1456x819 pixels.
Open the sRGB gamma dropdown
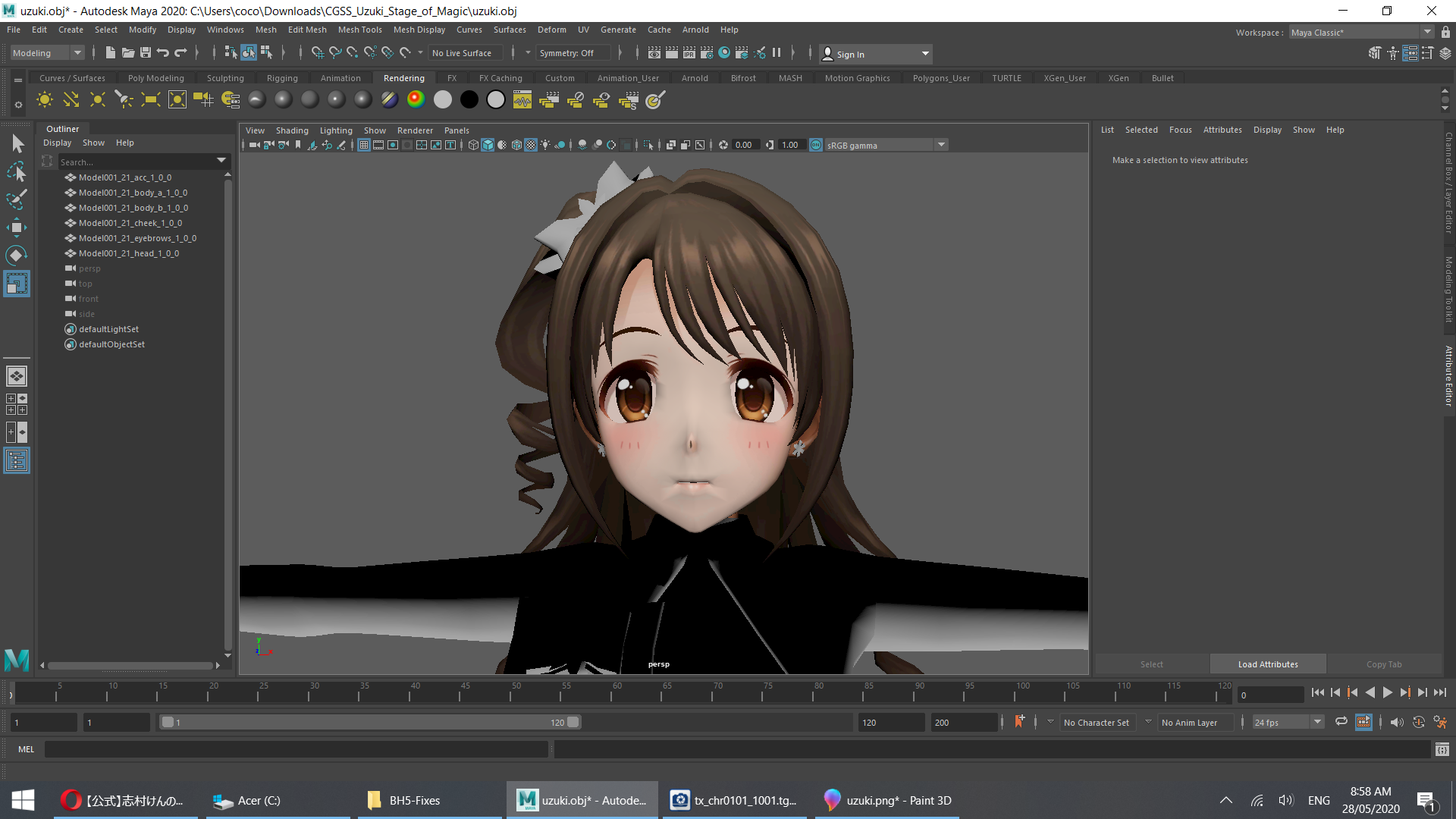941,145
